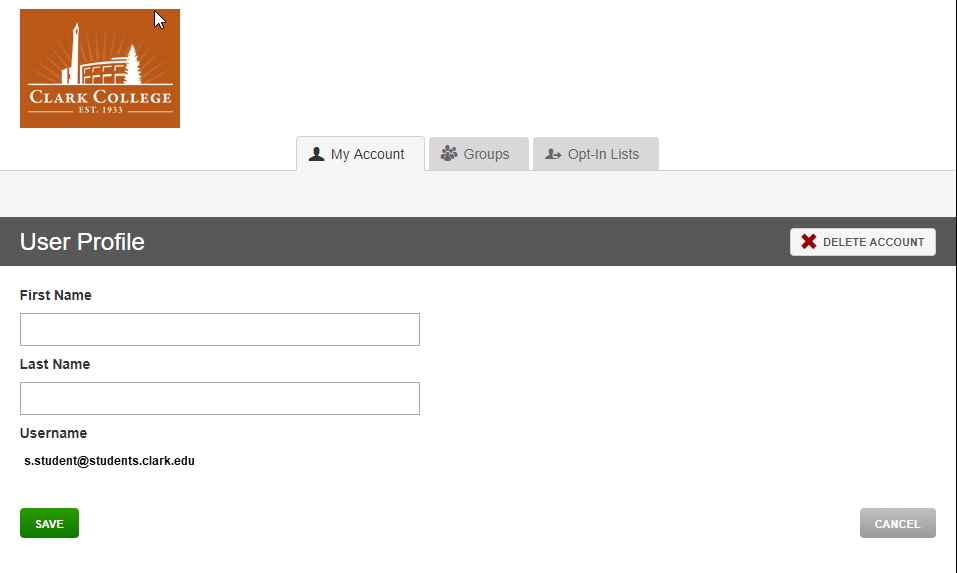Screen dimensions: 957x573
Task: Click the Last Name label
Action: (55, 364)
